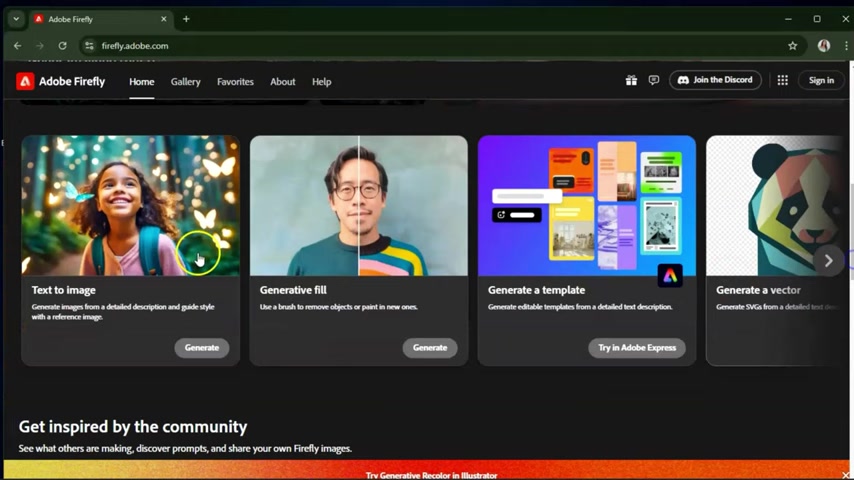Open the Generate a template thumbnail
The width and height of the screenshot is (854, 480).
point(587,205)
